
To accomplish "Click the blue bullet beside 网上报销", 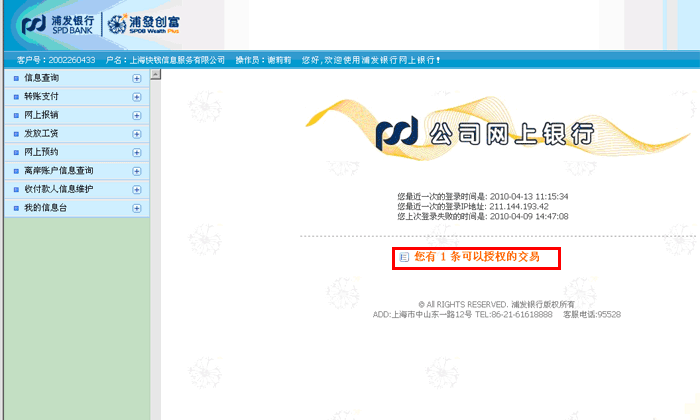I will click(16, 116).
